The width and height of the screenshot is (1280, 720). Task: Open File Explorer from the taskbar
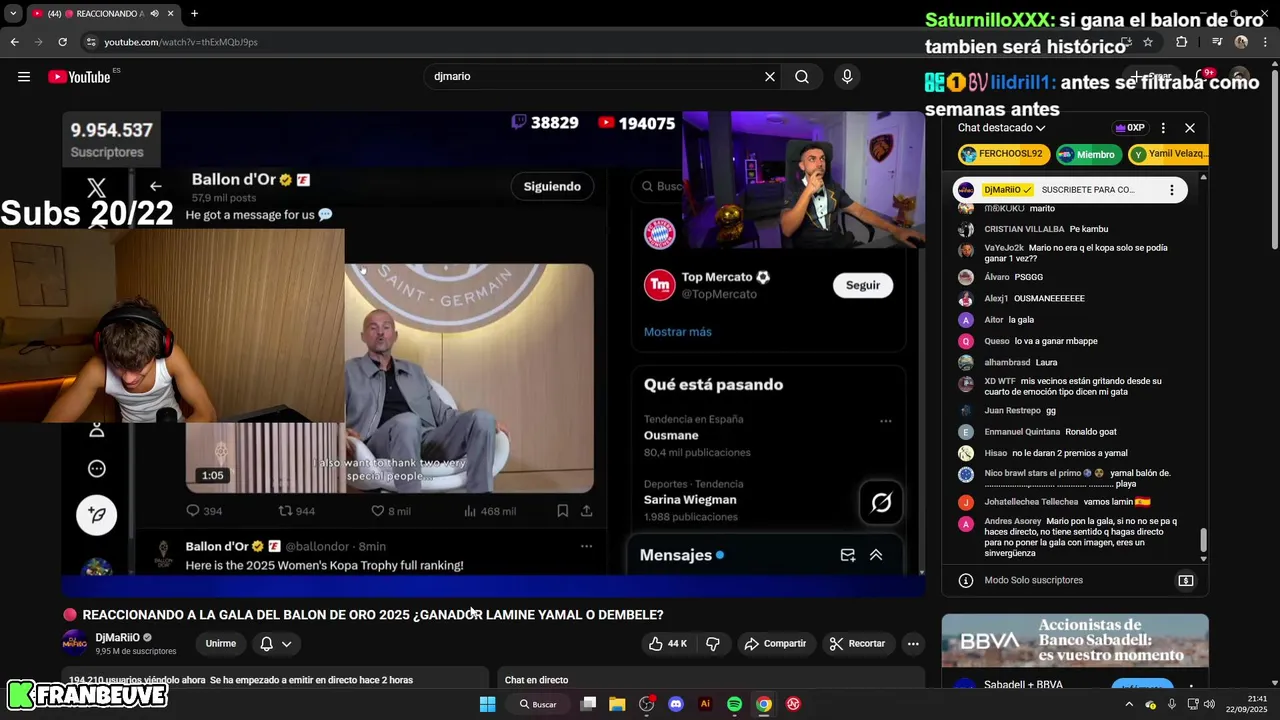(617, 704)
